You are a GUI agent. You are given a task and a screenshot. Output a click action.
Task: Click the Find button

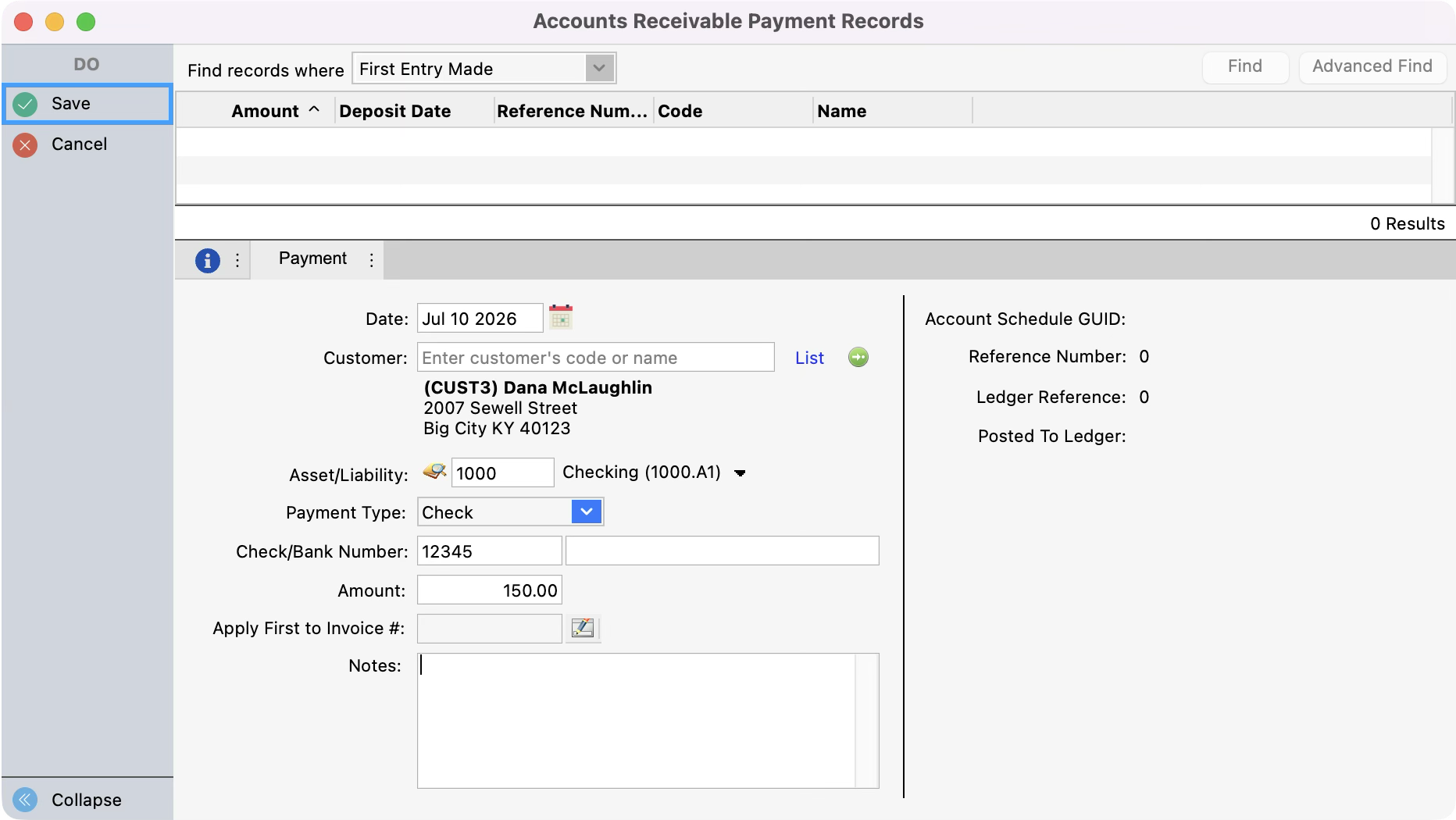pos(1245,67)
